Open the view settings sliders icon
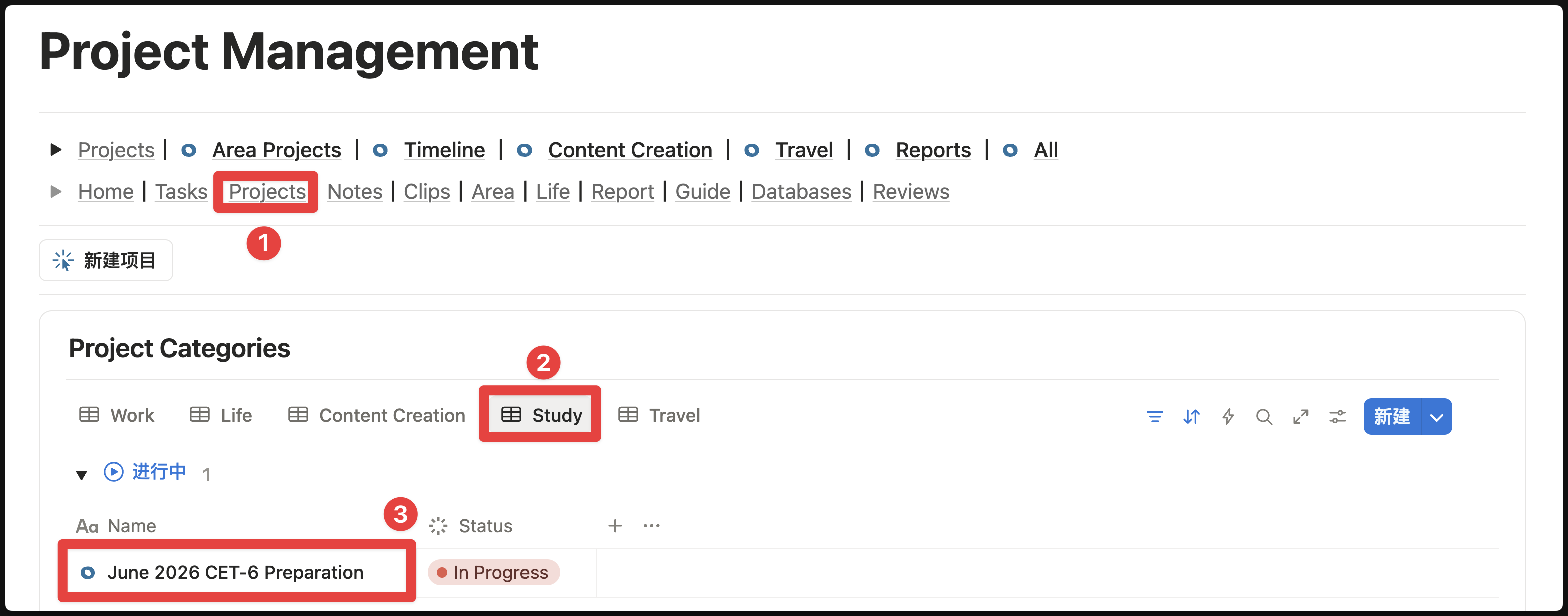Screen dimensions: 1568x616 pos(1337,417)
